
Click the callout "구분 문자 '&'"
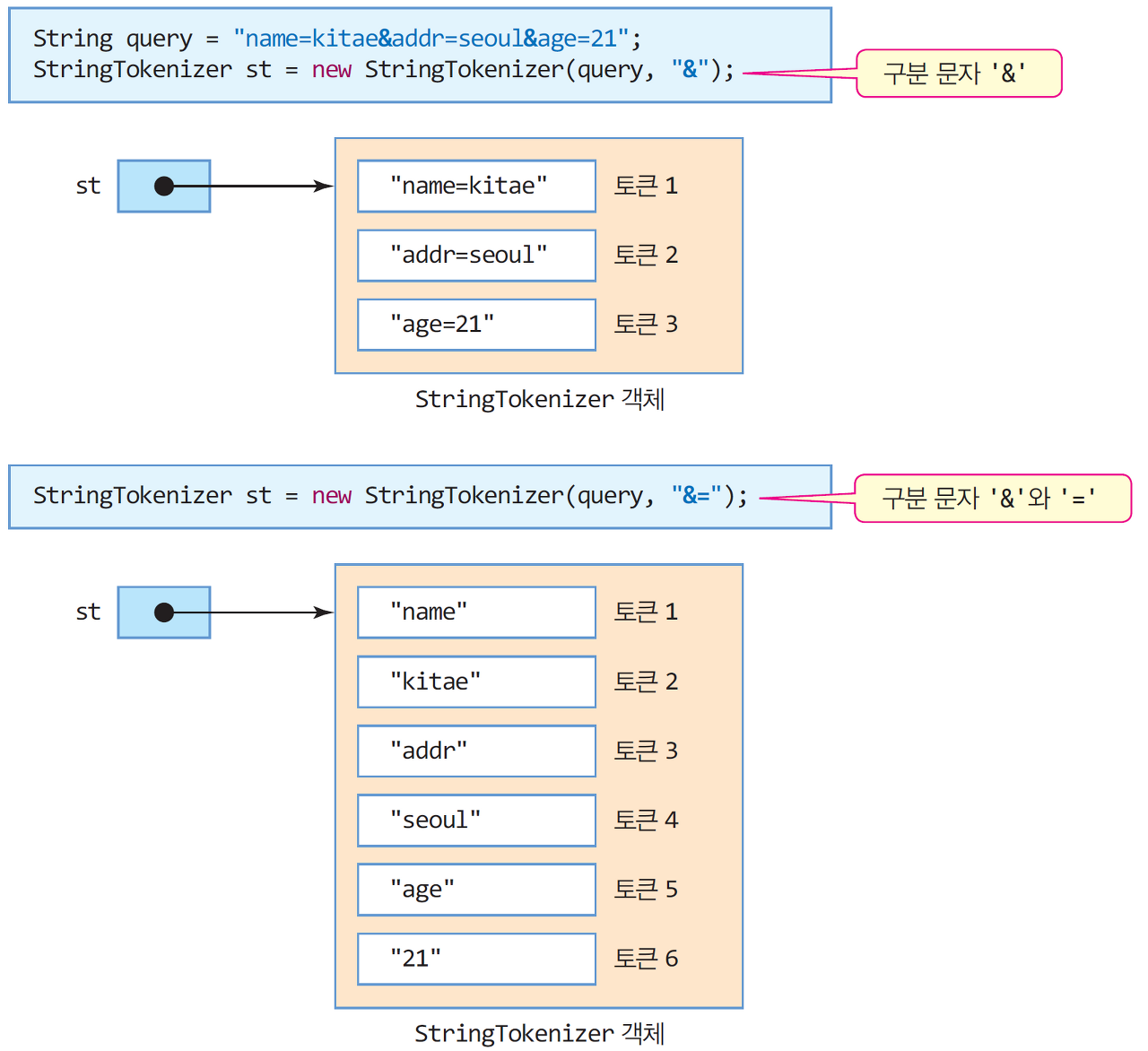959,74
